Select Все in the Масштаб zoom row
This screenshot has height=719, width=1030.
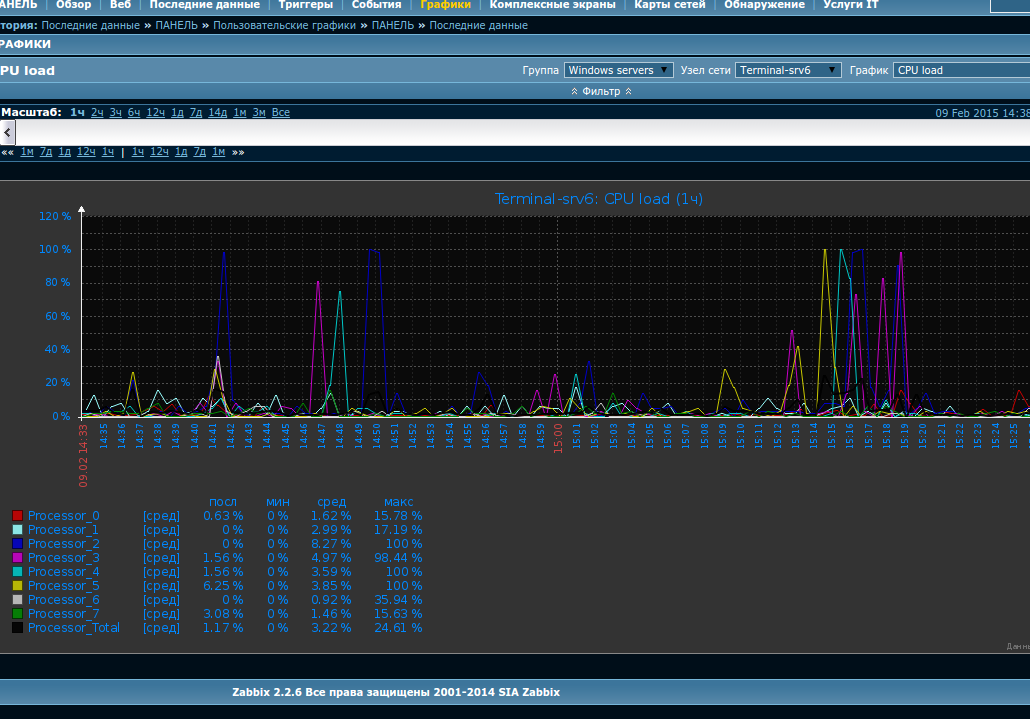281,112
